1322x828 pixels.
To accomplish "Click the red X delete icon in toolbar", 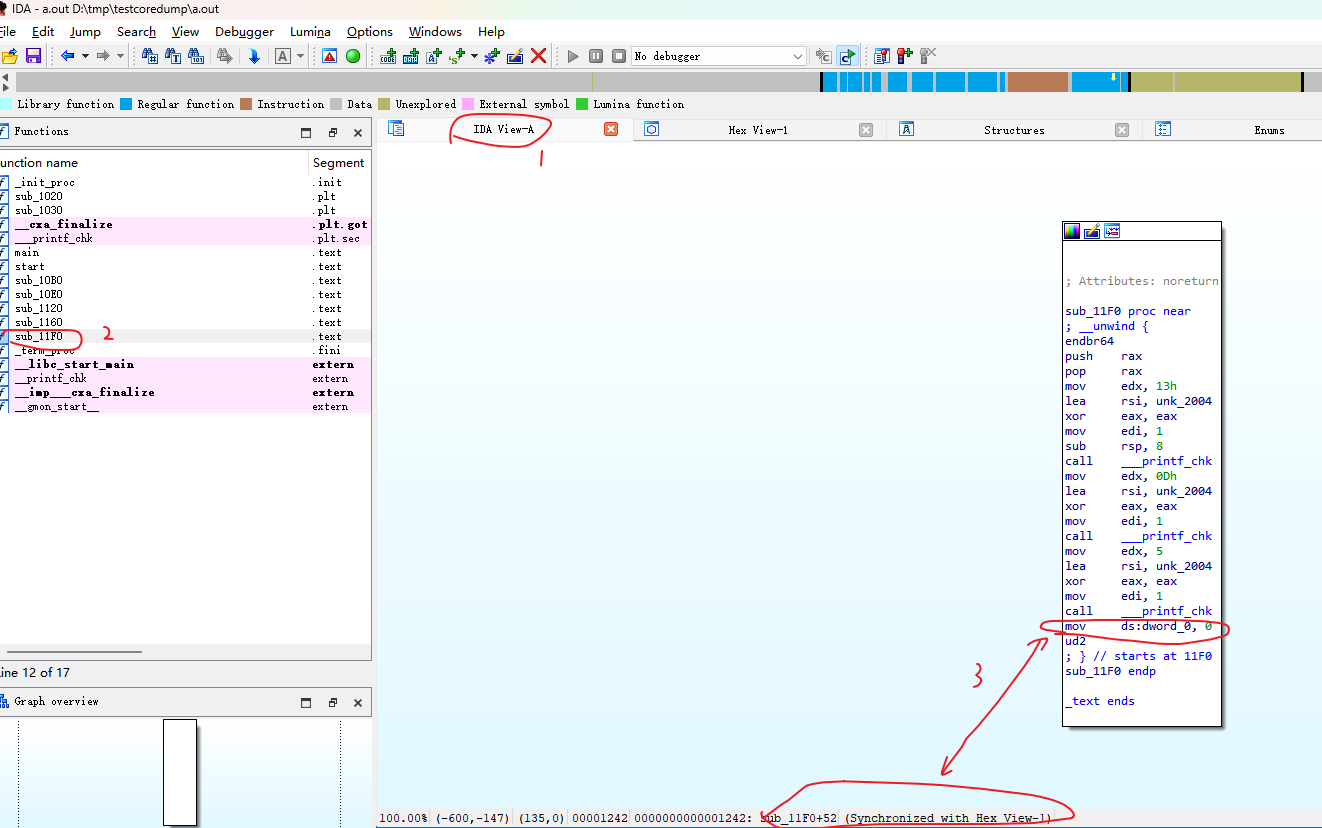I will 538,56.
